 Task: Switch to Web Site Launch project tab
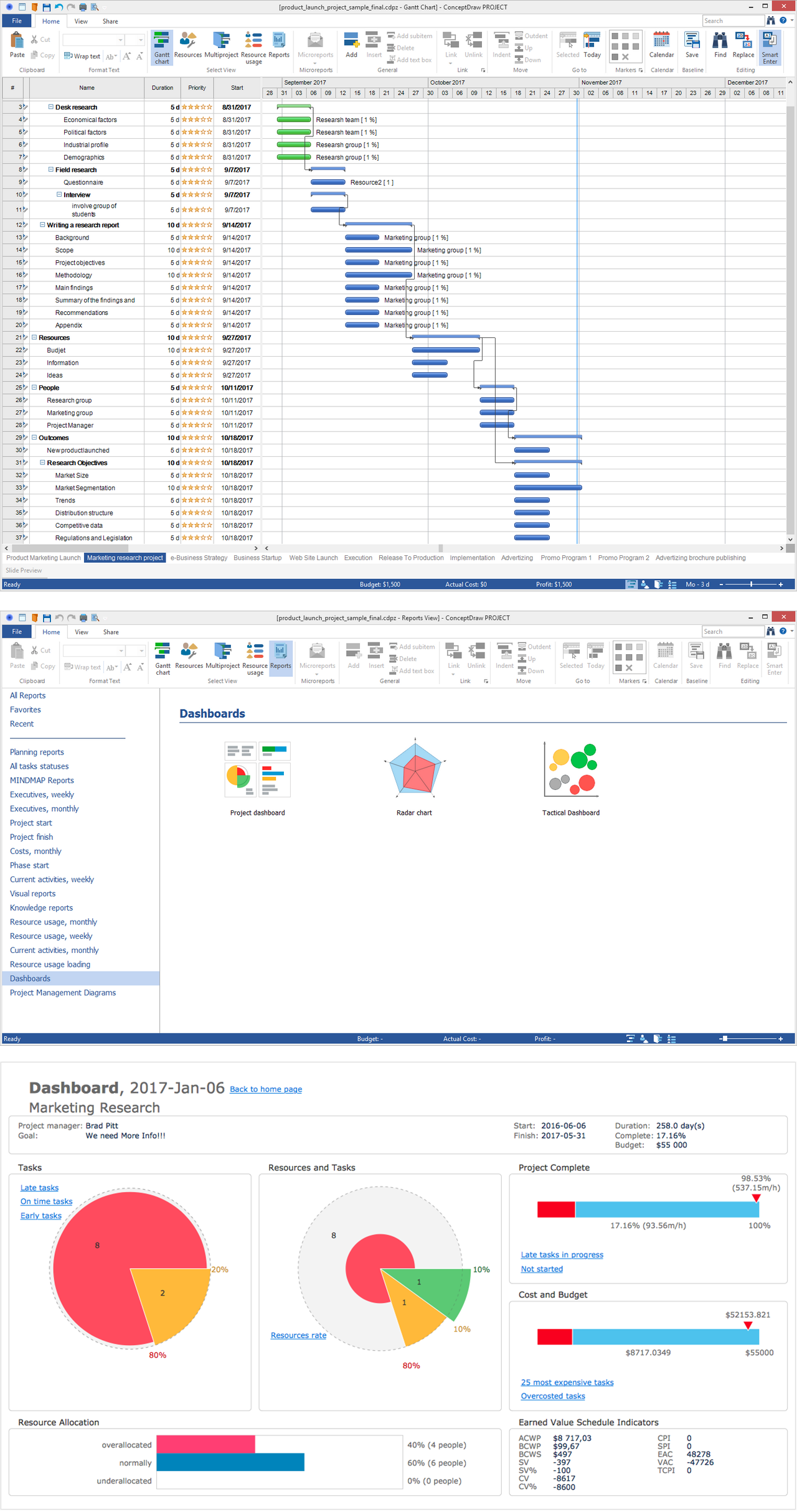tap(313, 558)
